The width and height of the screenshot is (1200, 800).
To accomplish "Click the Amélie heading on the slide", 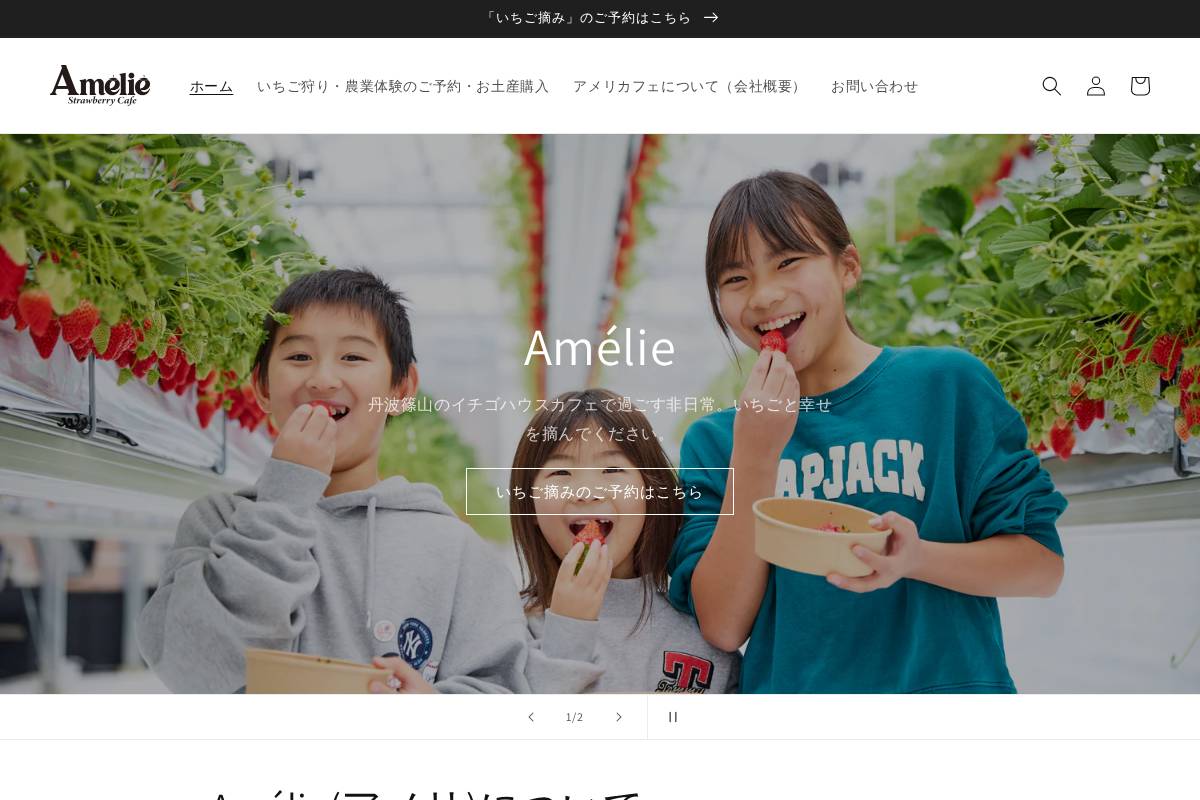I will (x=600, y=347).
